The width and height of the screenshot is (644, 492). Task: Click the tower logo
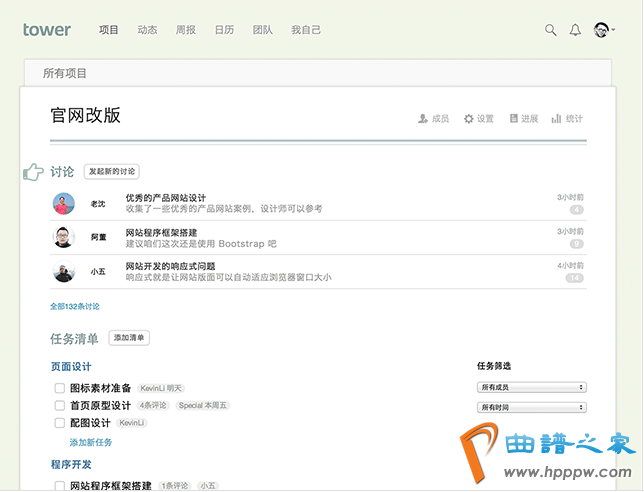pyautogui.click(x=47, y=30)
